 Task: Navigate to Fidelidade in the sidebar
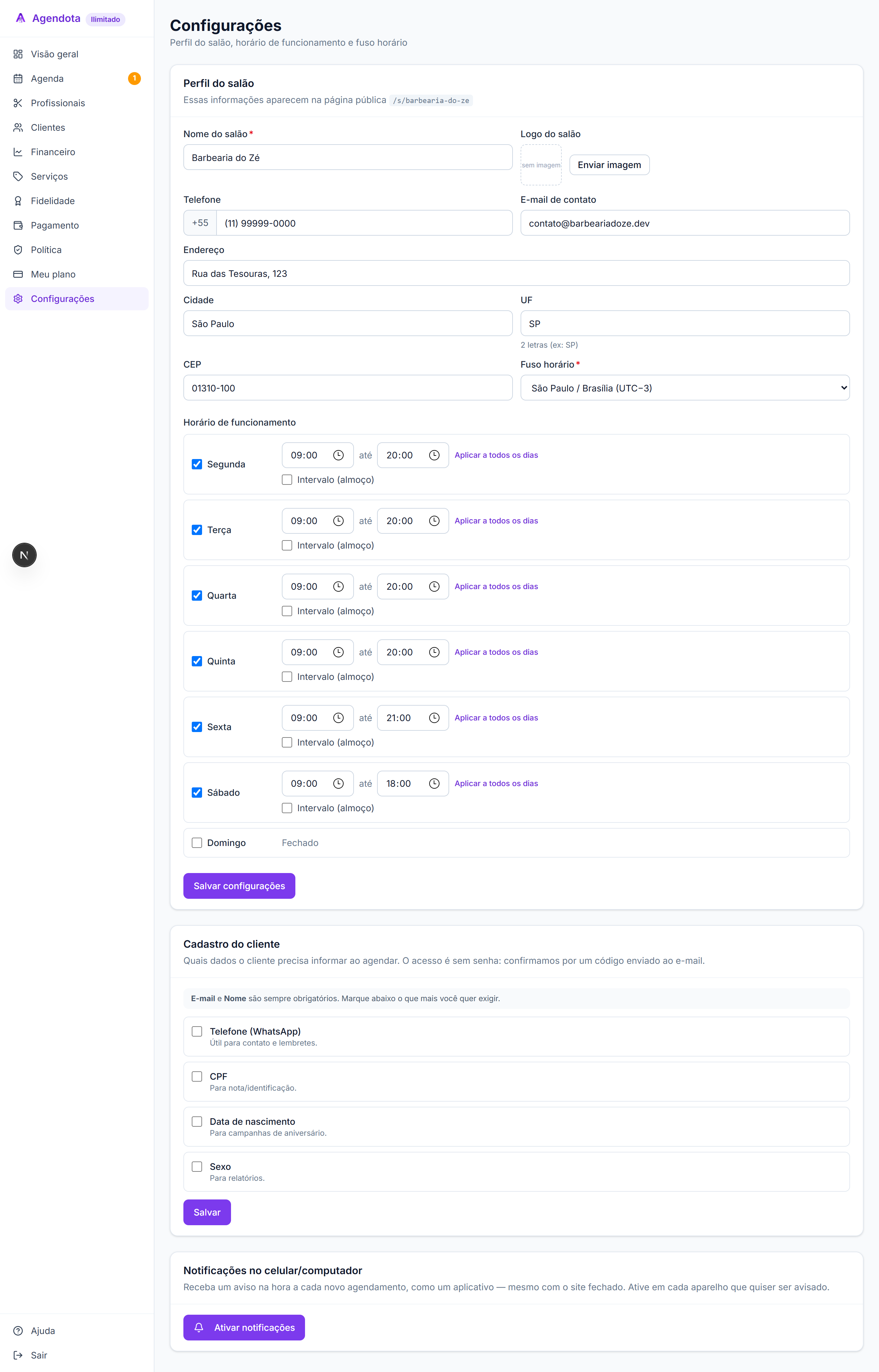tap(77, 201)
